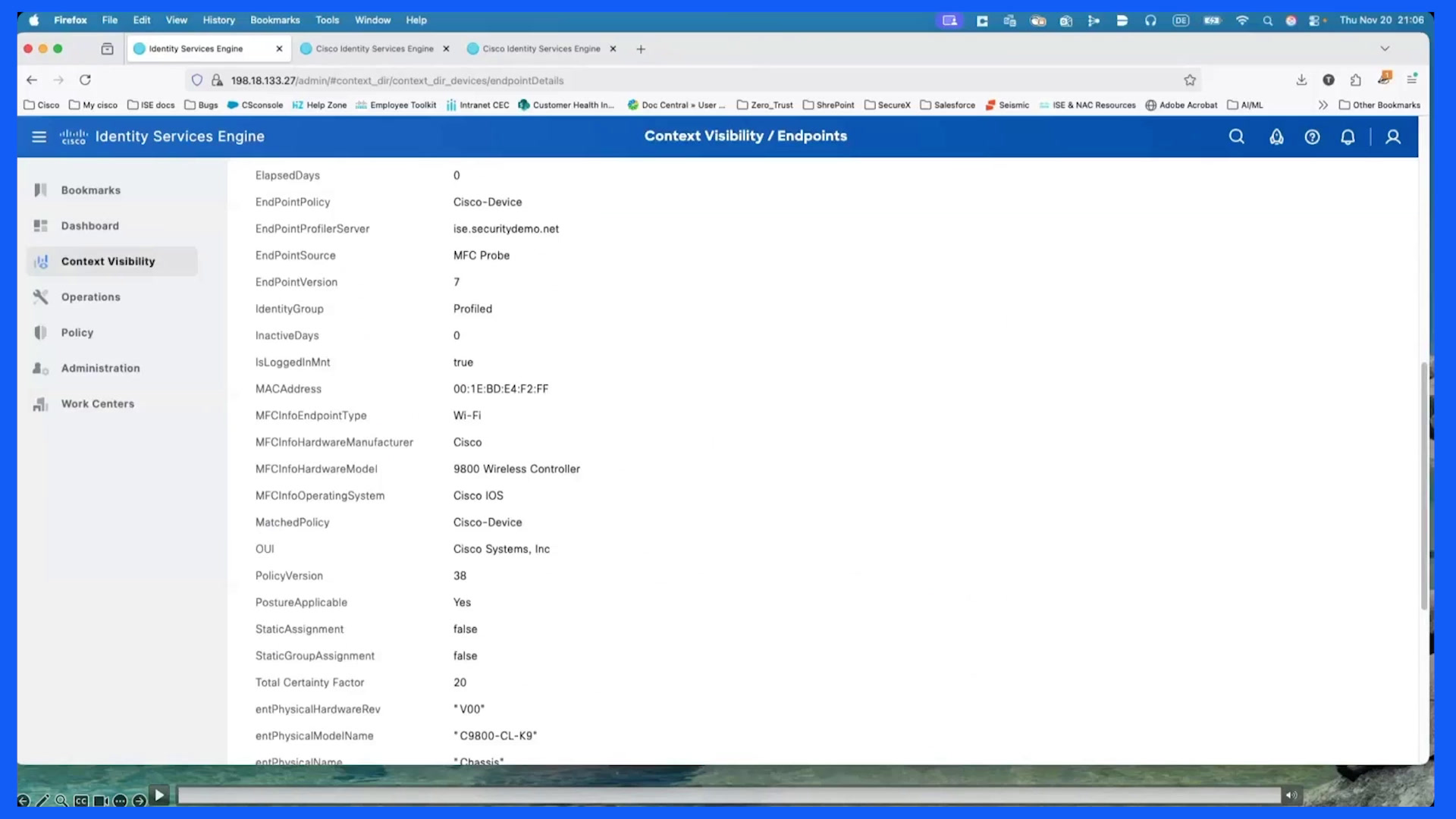
Task: Go to Dashboard in the sidebar
Action: [112, 226]
